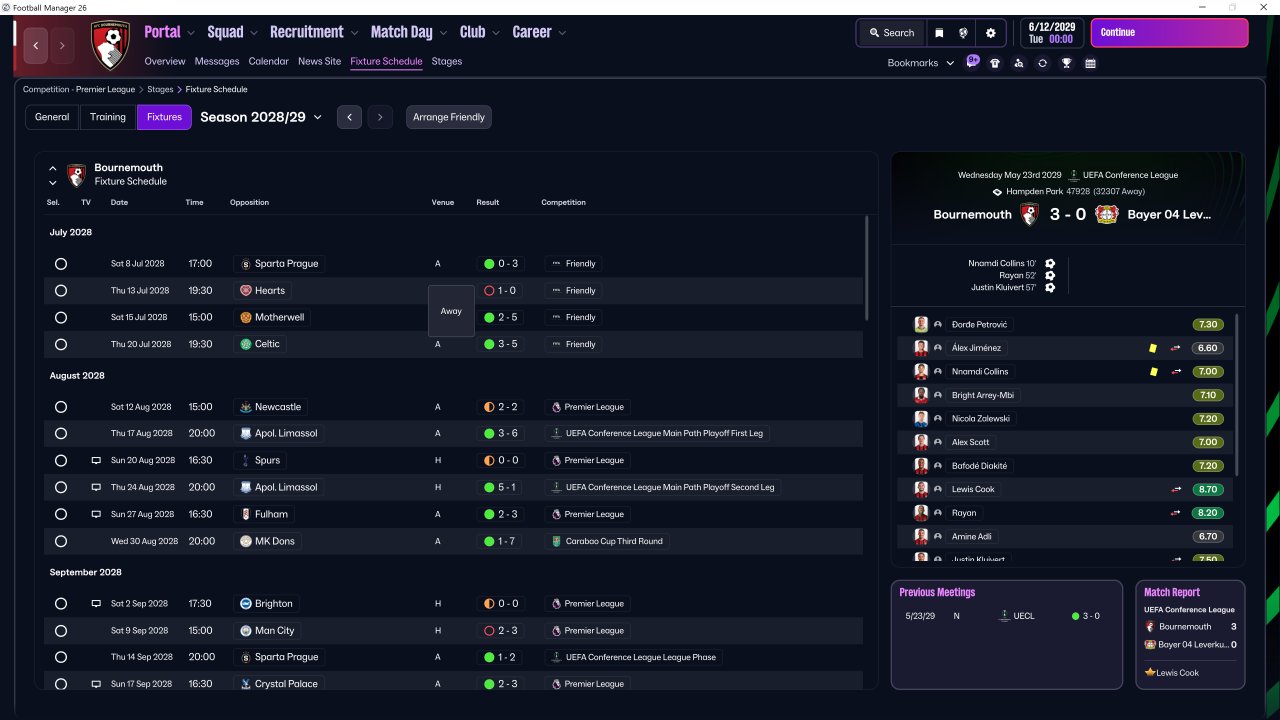Open the Season 2028/29 dropdown
Image resolution: width=1280 pixels, height=720 pixels.
[261, 117]
